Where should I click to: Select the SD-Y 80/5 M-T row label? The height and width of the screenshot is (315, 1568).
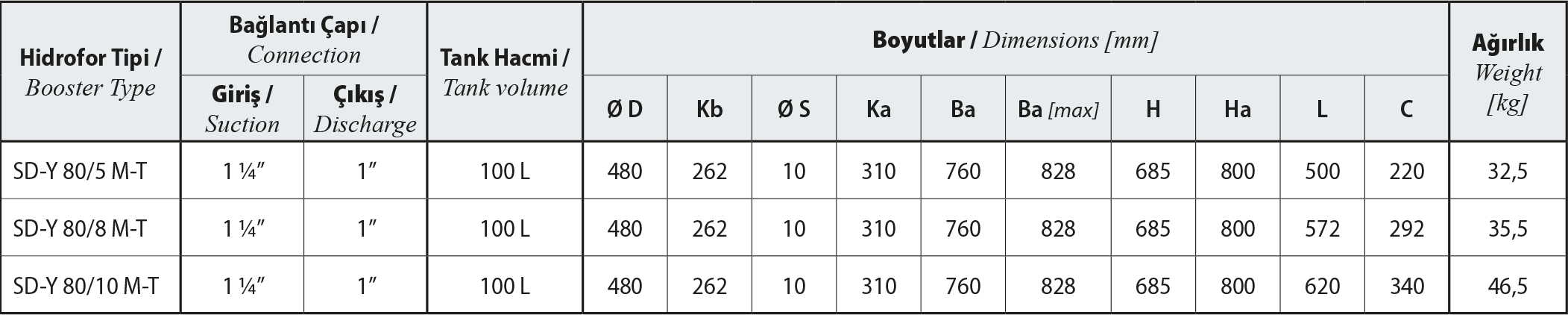pos(80,172)
